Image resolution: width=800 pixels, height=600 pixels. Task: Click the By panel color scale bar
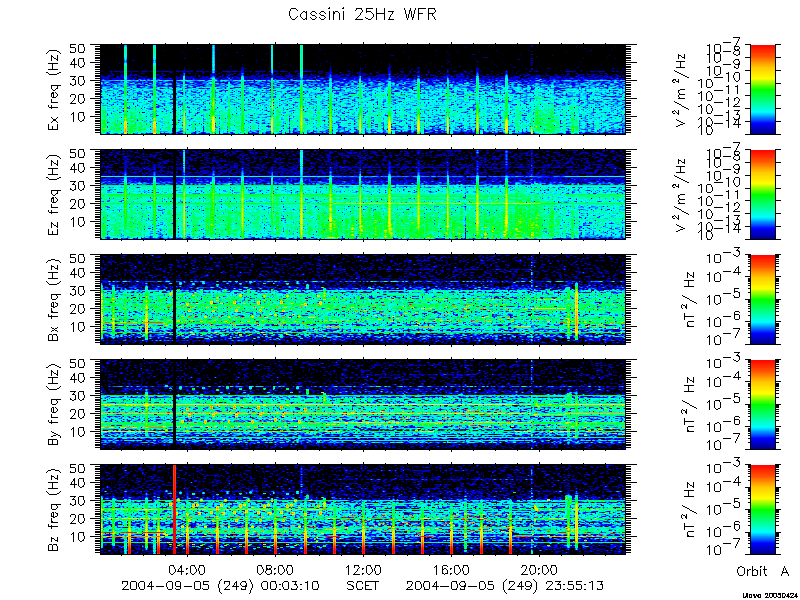click(762, 404)
